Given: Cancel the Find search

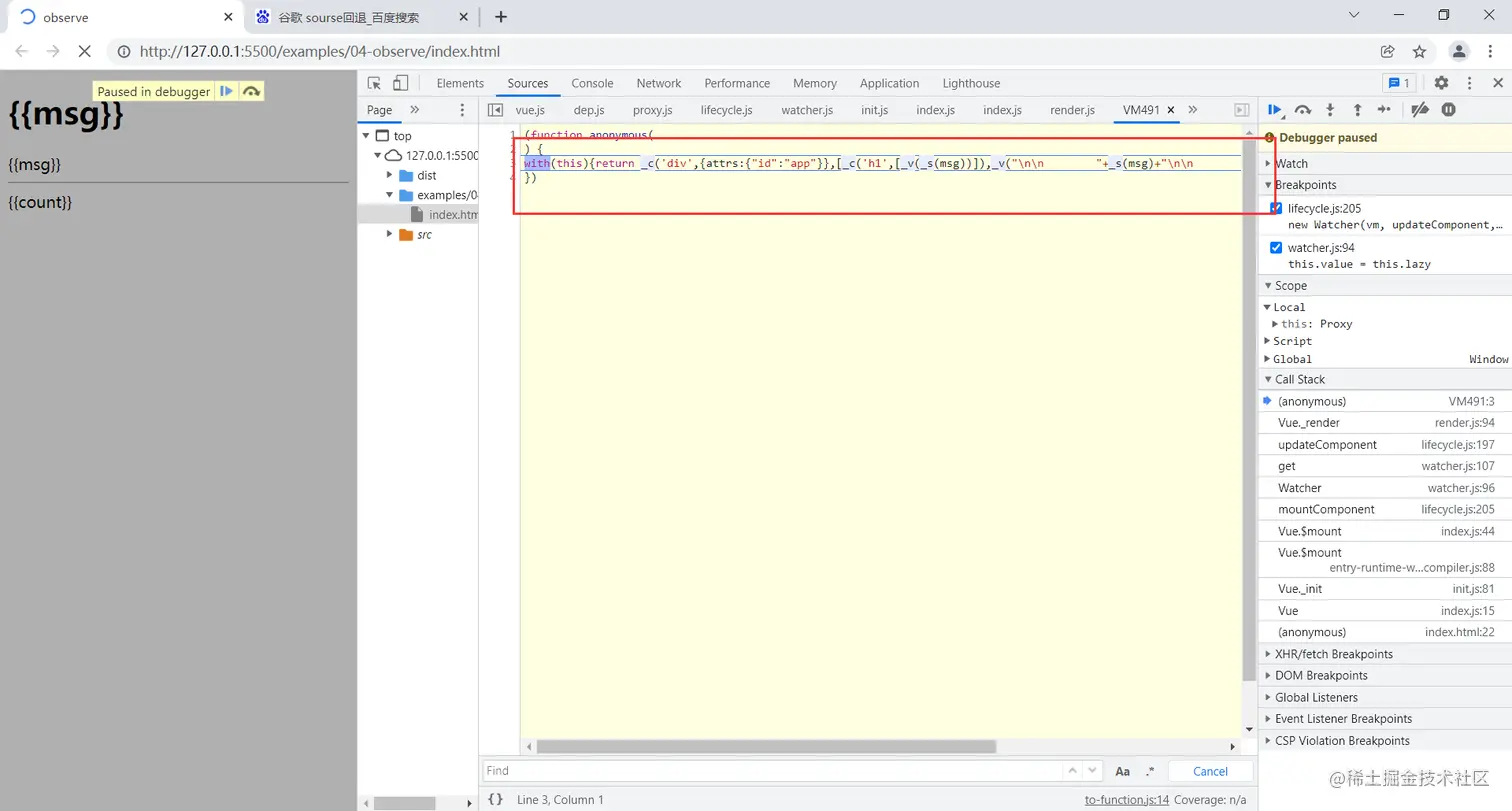Looking at the screenshot, I should coord(1210,770).
